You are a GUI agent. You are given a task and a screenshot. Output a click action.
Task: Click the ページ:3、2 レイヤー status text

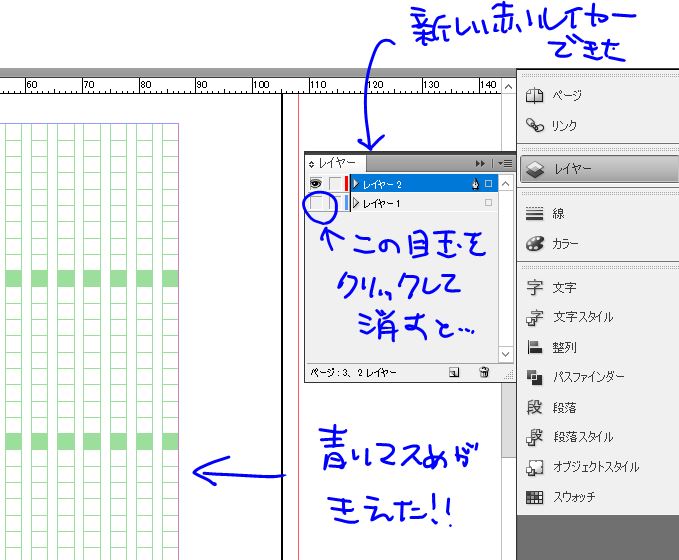pyautogui.click(x=353, y=372)
